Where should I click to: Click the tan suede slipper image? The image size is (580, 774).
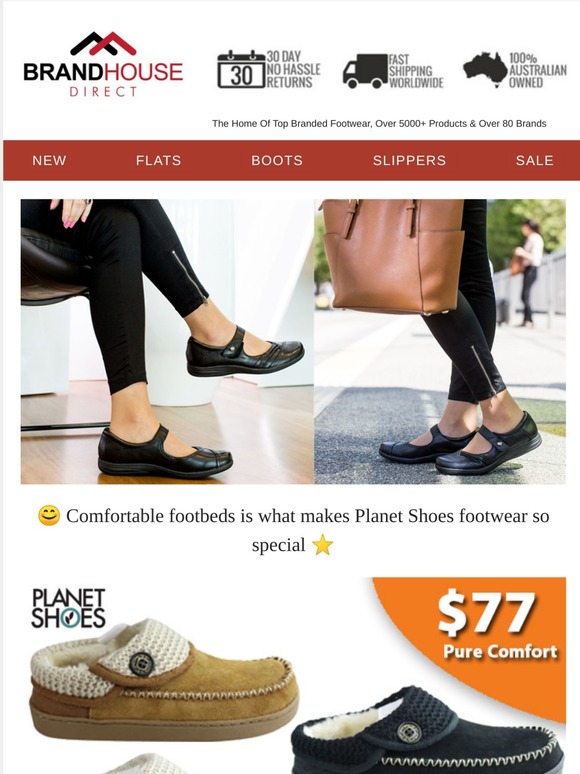click(x=163, y=680)
